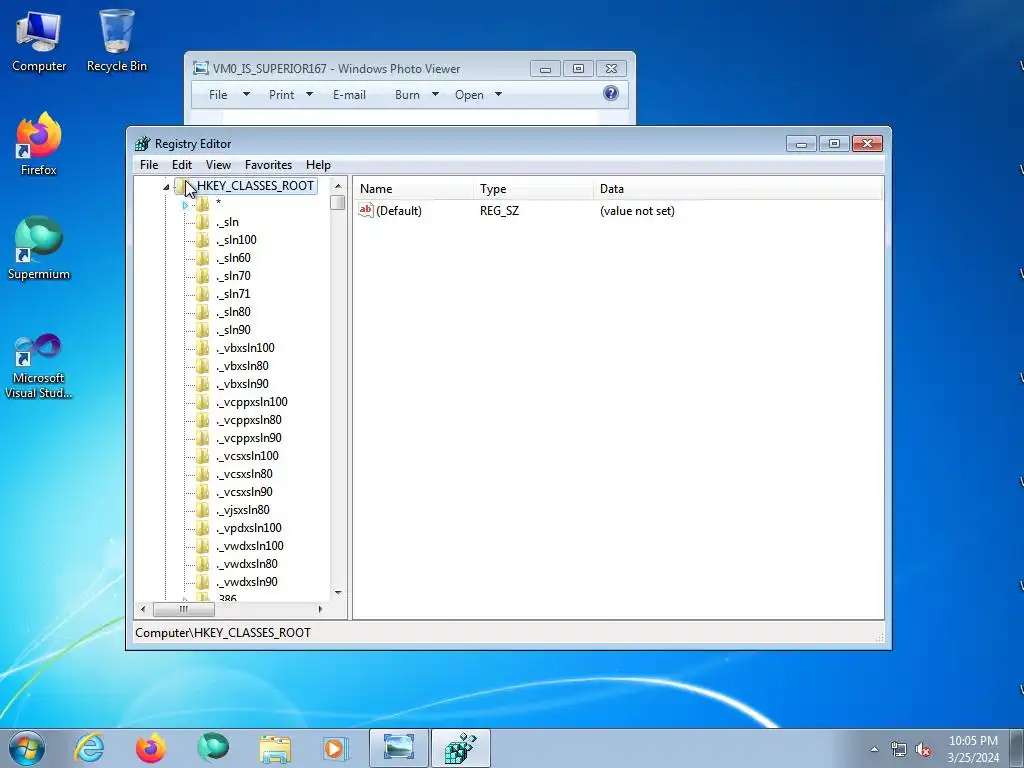Open the Recycle Bin desktop icon
Screen dimensions: 1024x768
coord(116,40)
